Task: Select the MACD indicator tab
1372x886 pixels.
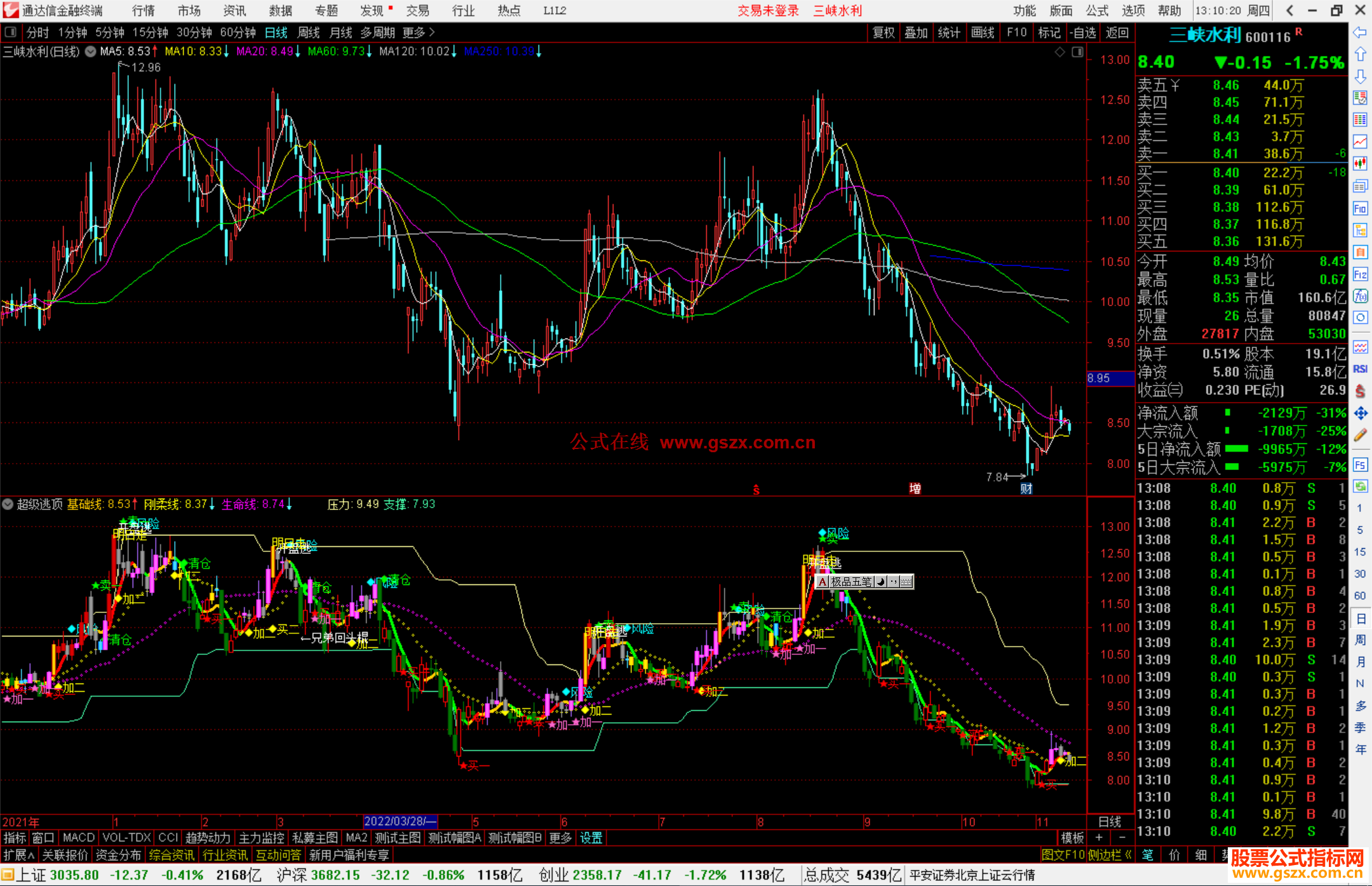Action: click(x=78, y=838)
